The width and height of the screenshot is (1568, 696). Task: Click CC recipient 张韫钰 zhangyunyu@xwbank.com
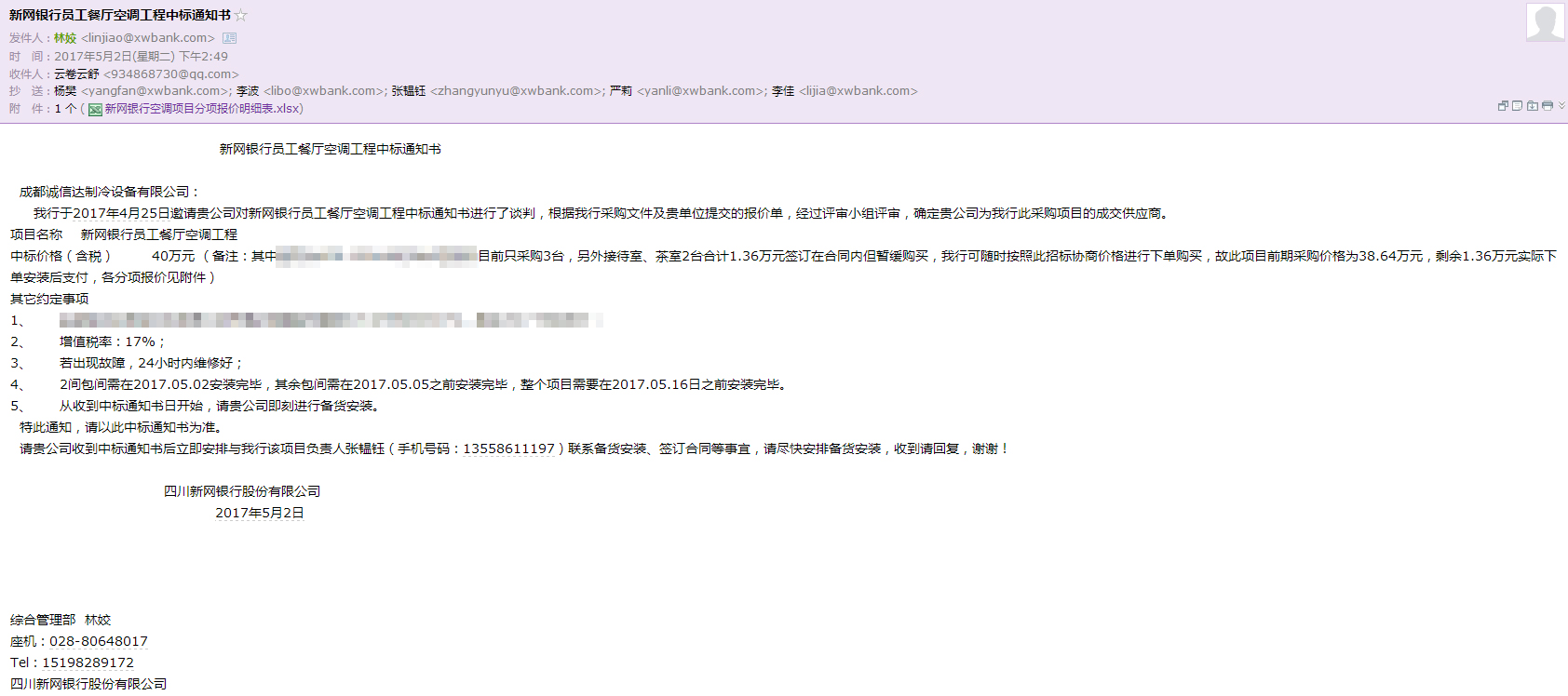coord(498,91)
